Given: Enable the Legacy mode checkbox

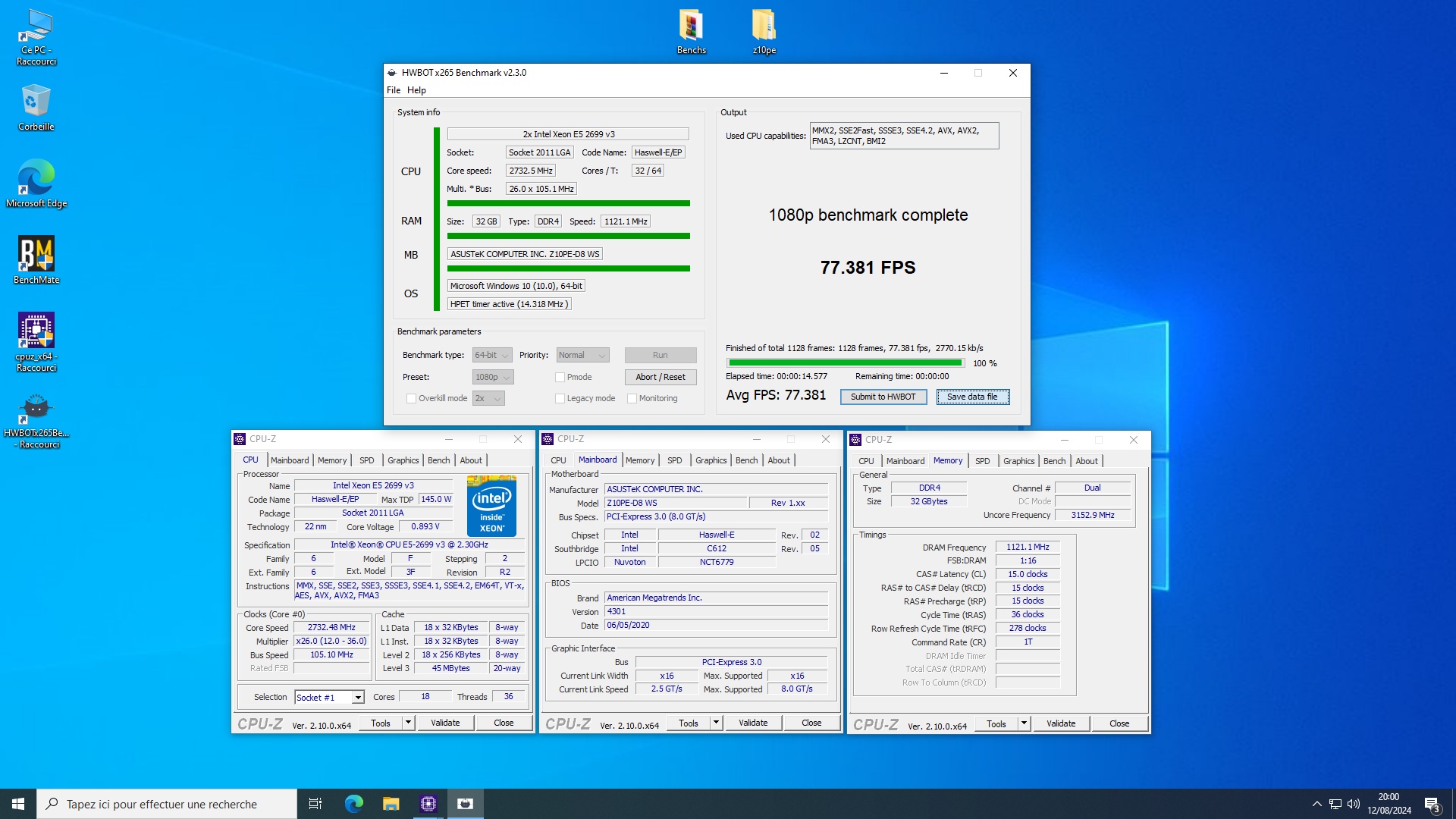Looking at the screenshot, I should tap(560, 398).
